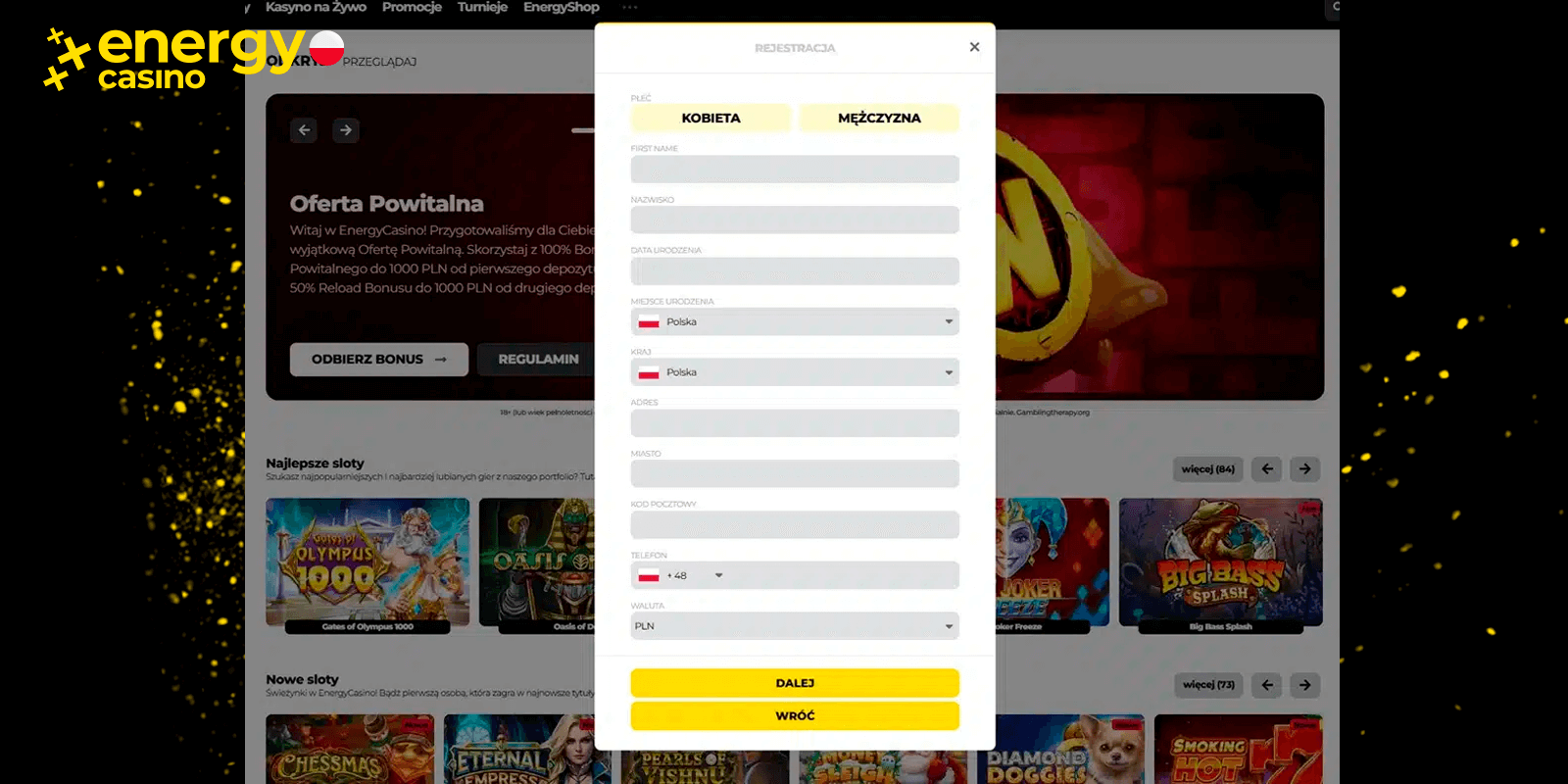The image size is (1568, 784).
Task: Open the +48 phone prefix selector
Action: pos(681,575)
